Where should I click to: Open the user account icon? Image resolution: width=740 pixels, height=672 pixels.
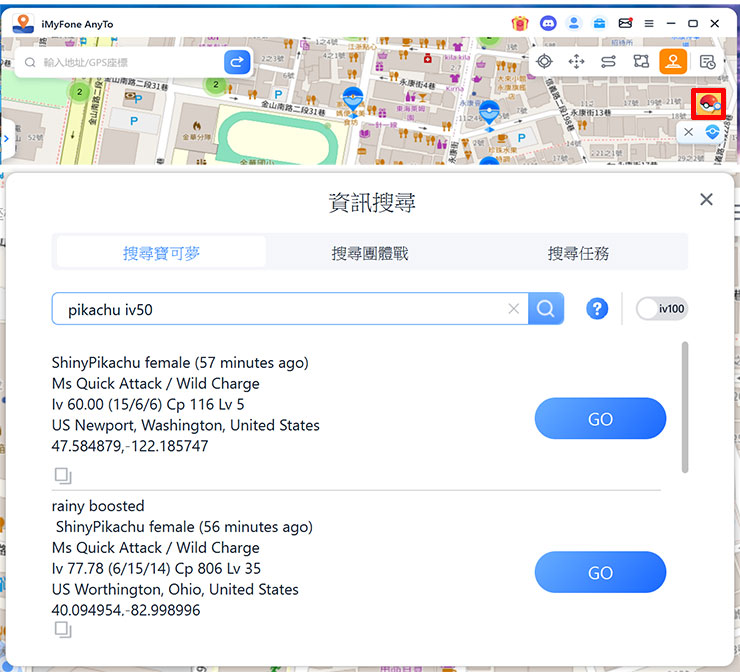[574, 23]
